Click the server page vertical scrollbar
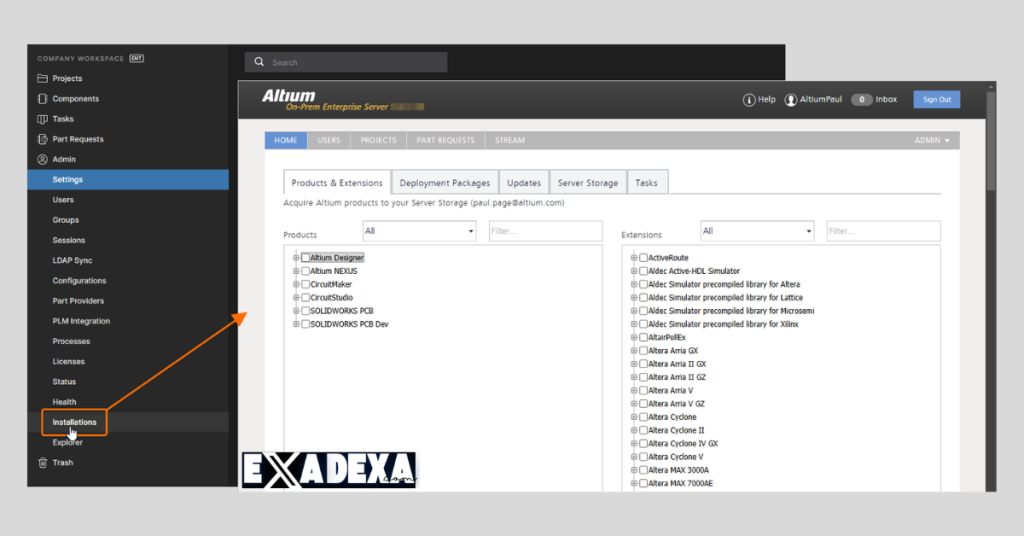The height and width of the screenshot is (536, 1024). pyautogui.click(x=991, y=140)
